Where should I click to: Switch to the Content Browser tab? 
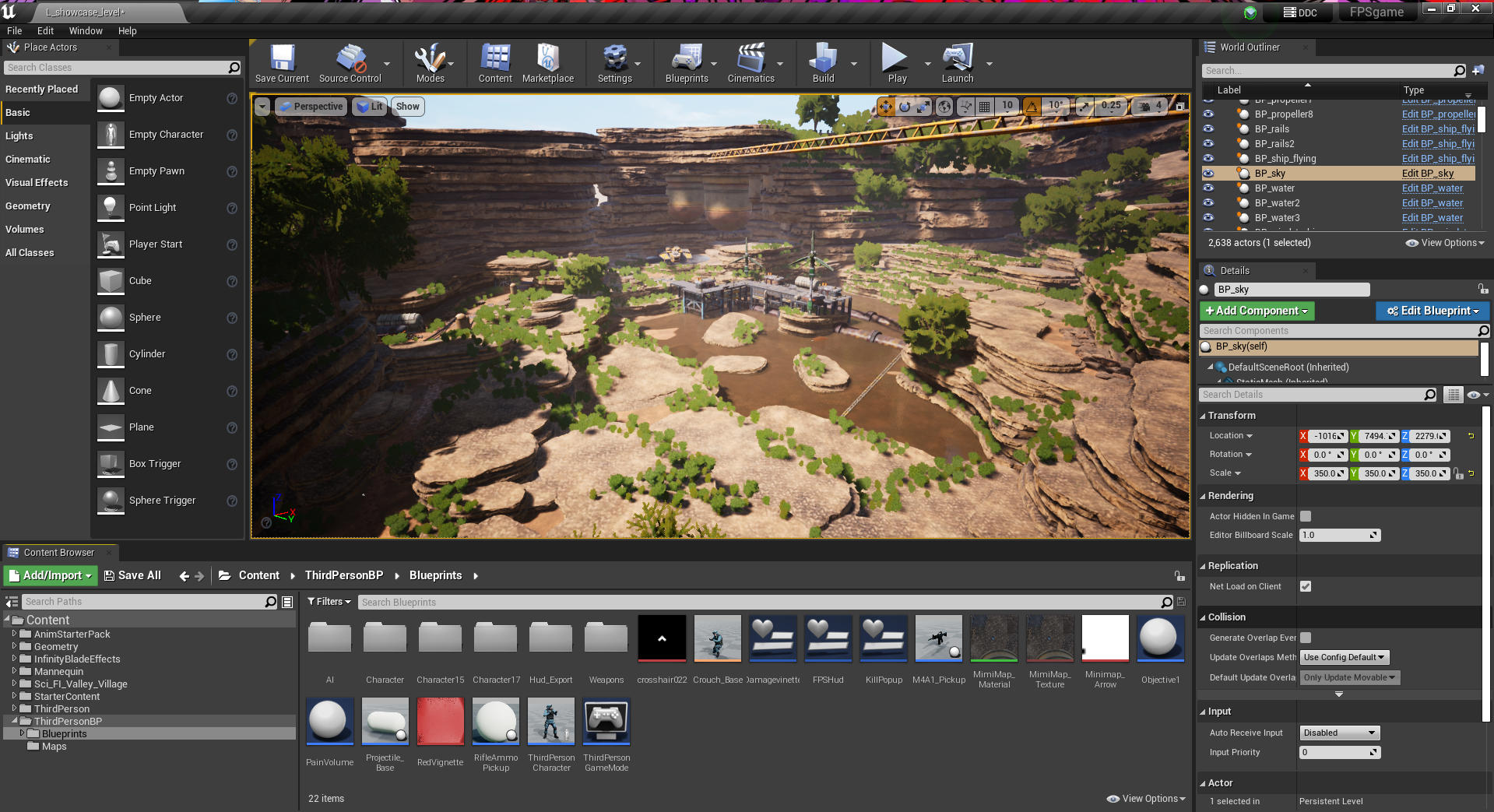point(60,552)
